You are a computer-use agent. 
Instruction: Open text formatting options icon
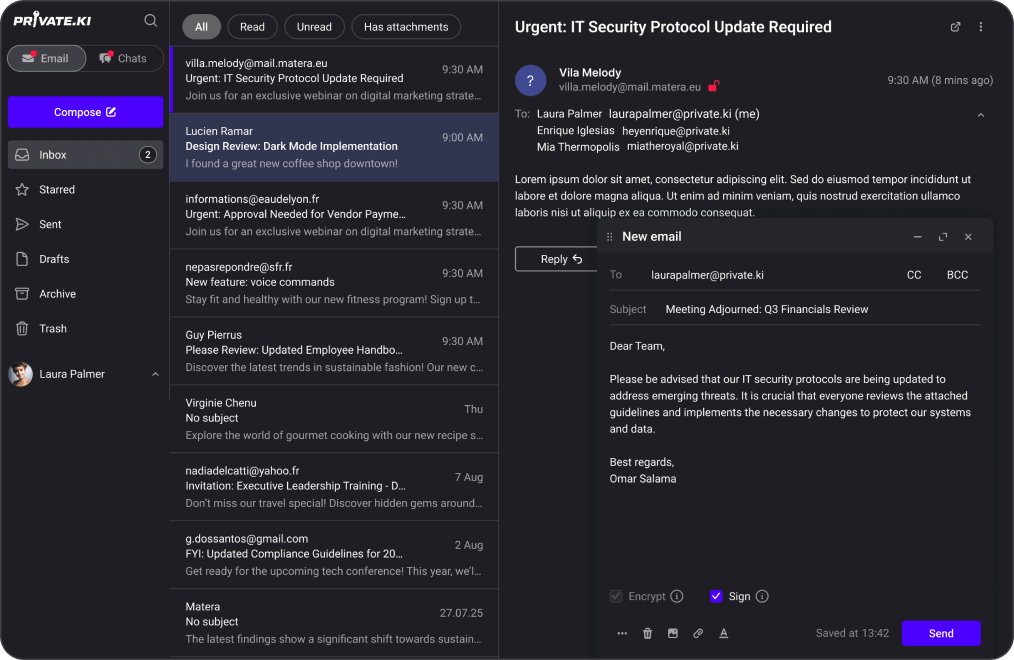click(x=723, y=633)
